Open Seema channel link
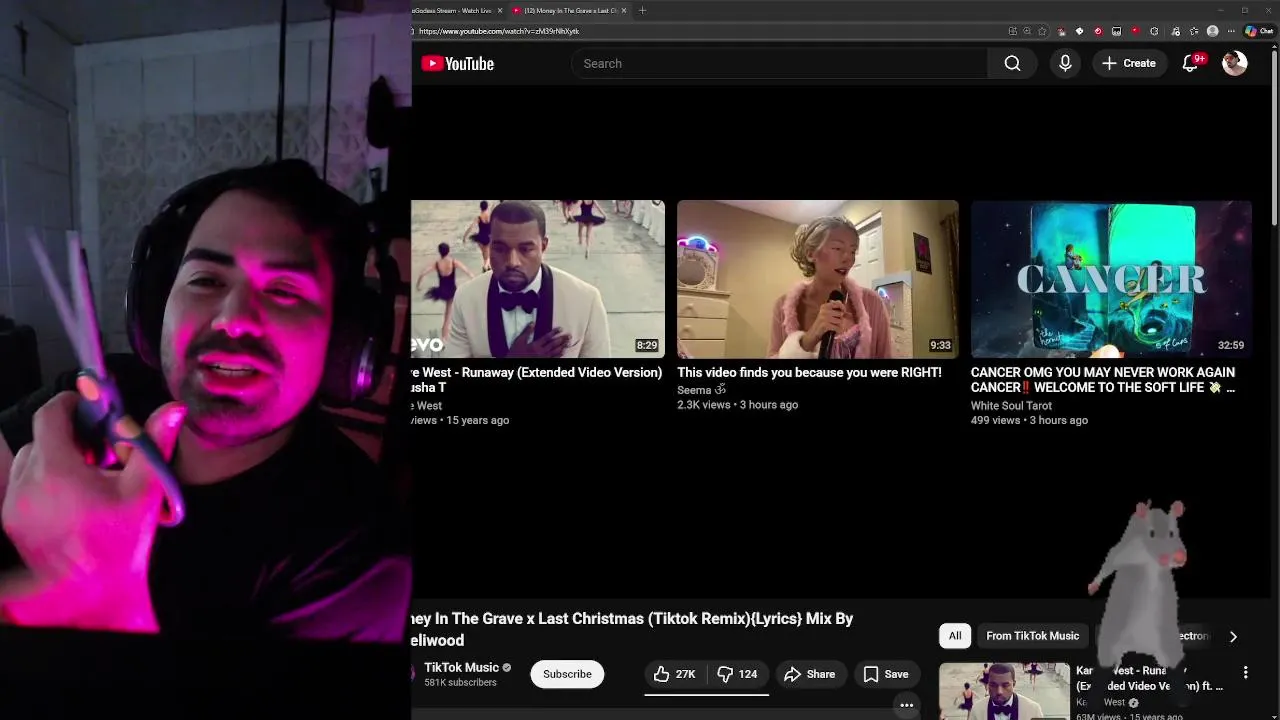This screenshot has width=1280, height=720. tap(701, 390)
